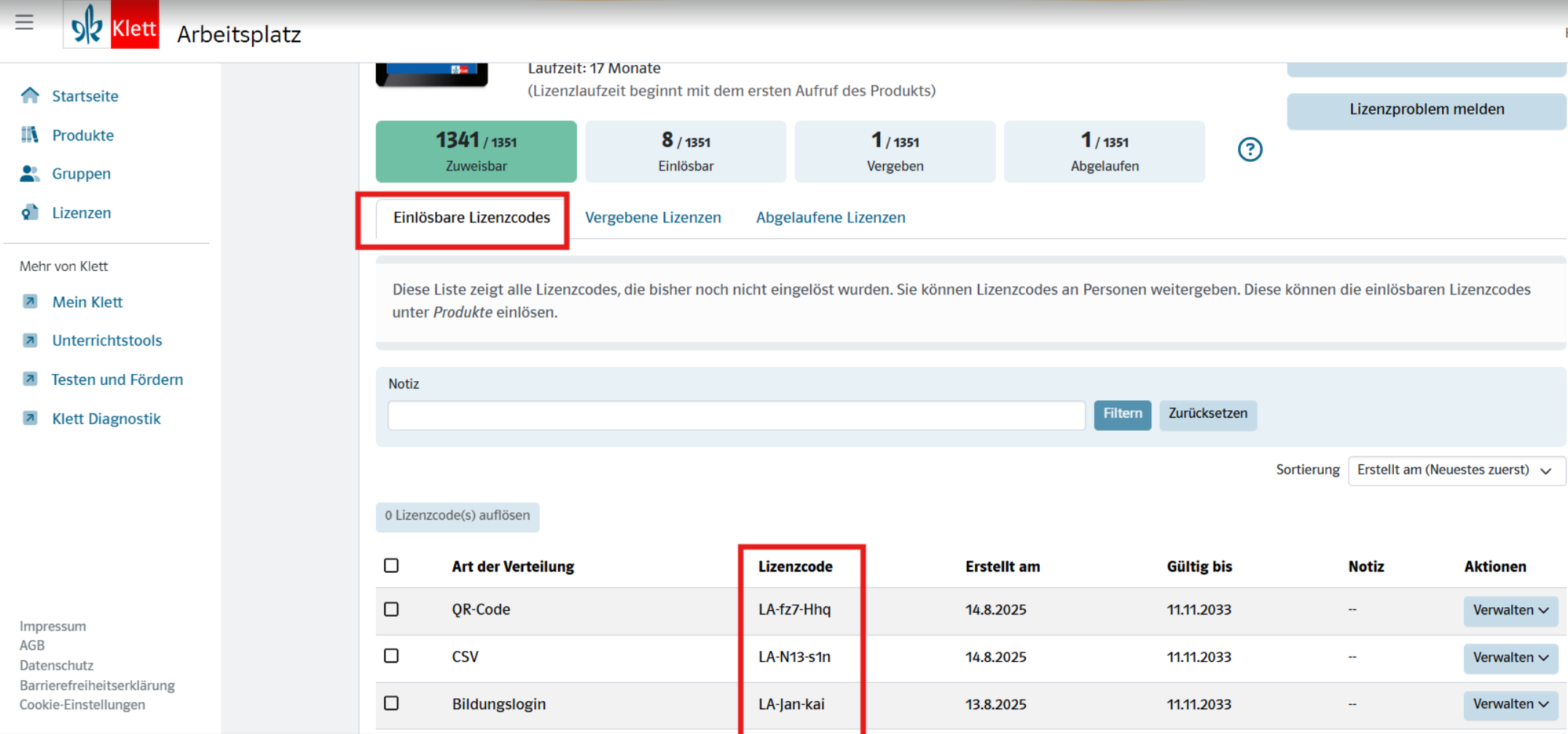Switch to the Vergebene Lizenzen tab

click(653, 217)
